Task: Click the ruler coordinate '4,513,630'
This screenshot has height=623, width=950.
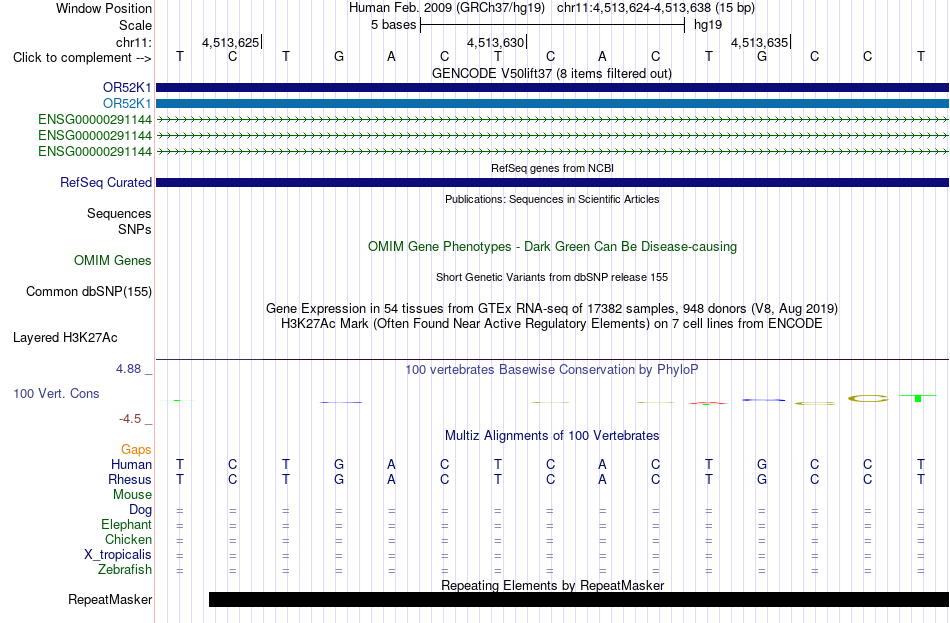Action: [495, 42]
